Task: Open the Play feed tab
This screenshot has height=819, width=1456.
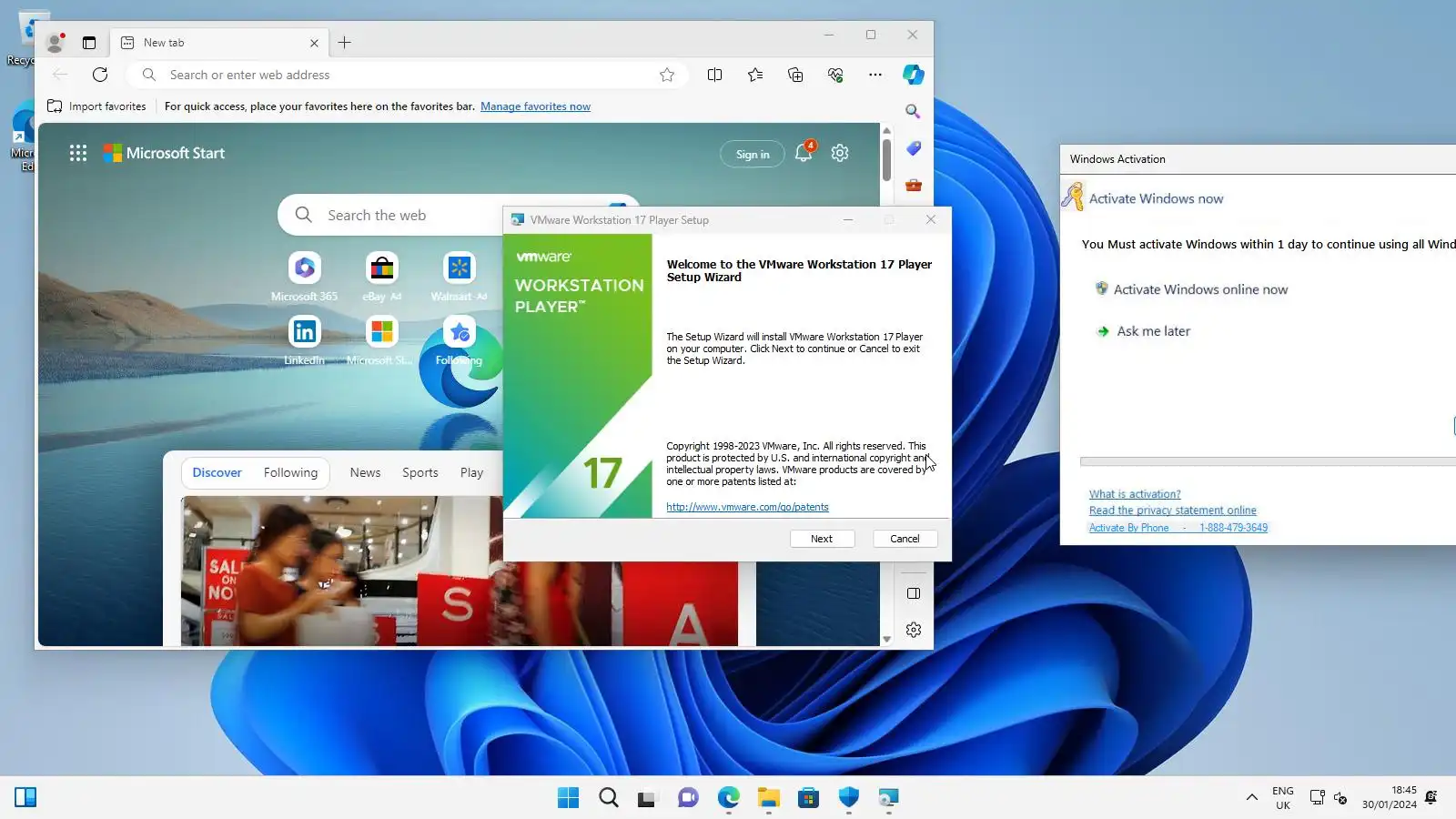Action: [471, 473]
